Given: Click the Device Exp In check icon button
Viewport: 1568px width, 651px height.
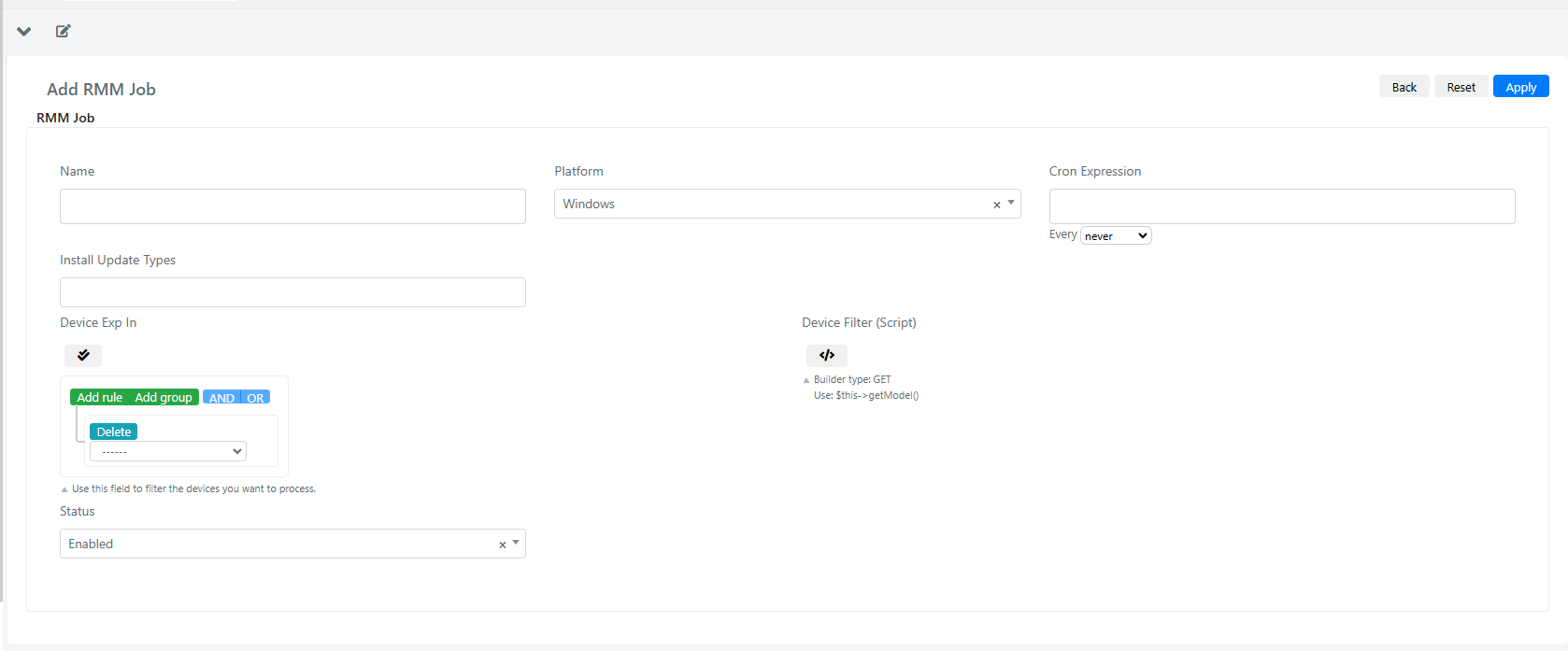Looking at the screenshot, I should [83, 355].
